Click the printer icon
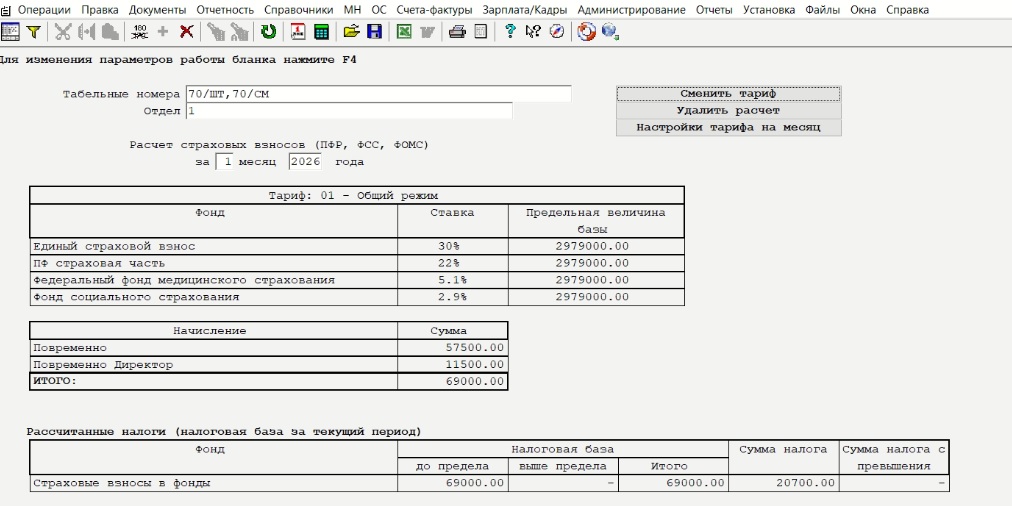Screen dimensions: 1012x506 (457, 32)
